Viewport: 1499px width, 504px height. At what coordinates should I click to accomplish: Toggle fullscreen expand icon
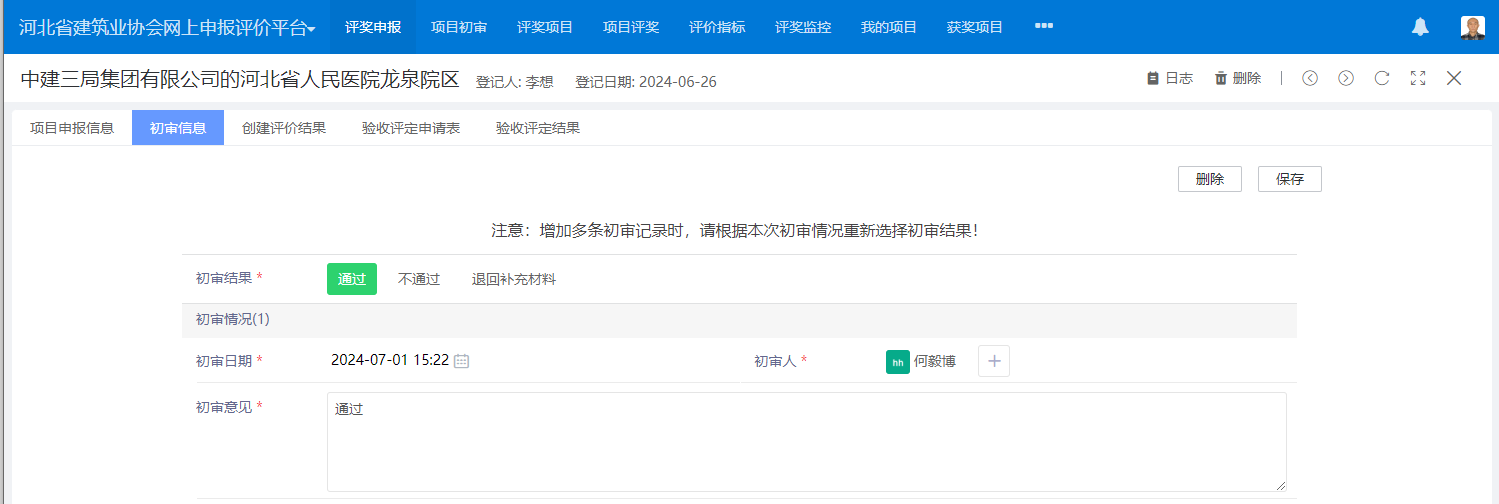click(x=1418, y=78)
